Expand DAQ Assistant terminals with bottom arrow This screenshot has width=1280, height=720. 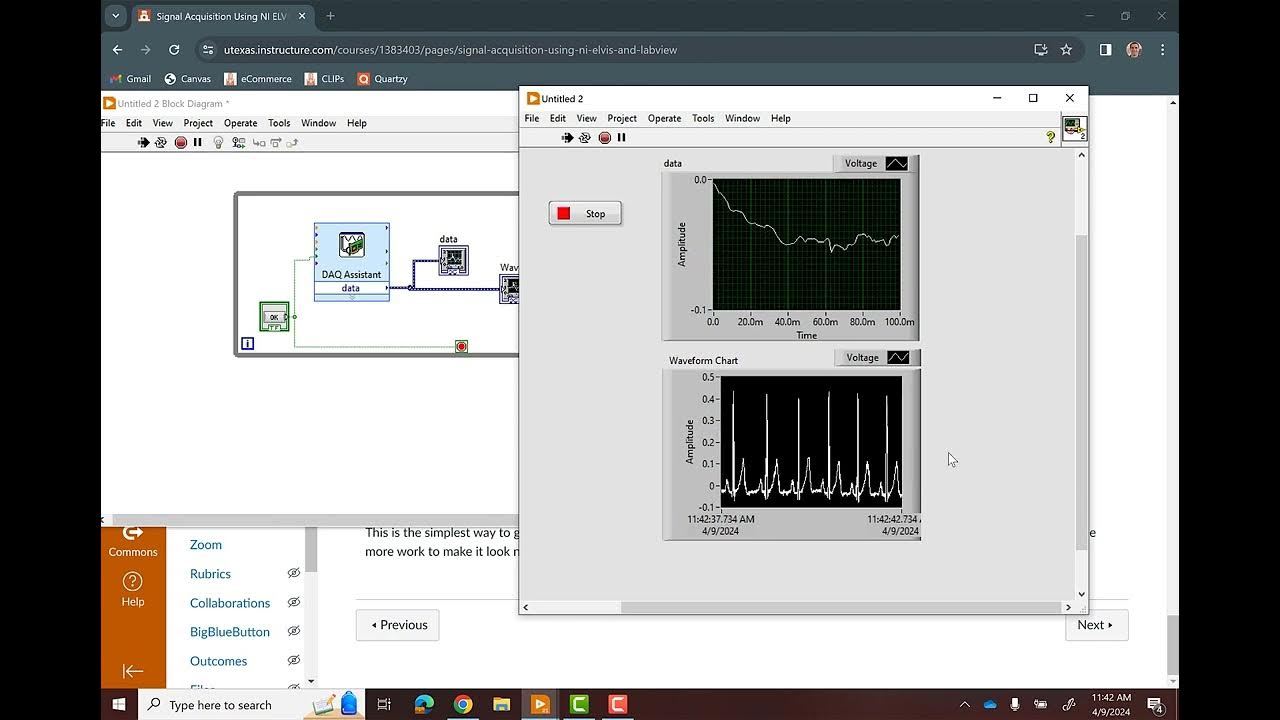351,297
